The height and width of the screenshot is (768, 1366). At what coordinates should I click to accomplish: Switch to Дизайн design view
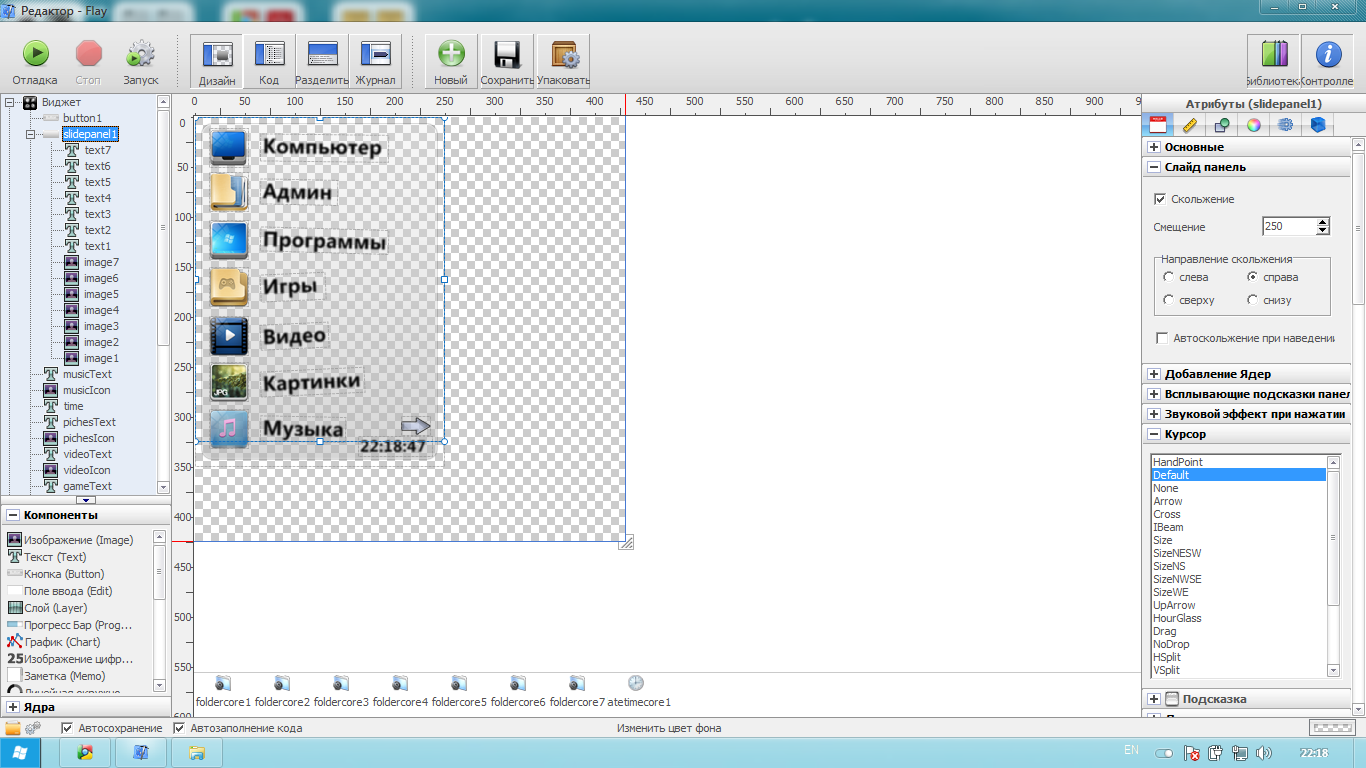click(217, 55)
